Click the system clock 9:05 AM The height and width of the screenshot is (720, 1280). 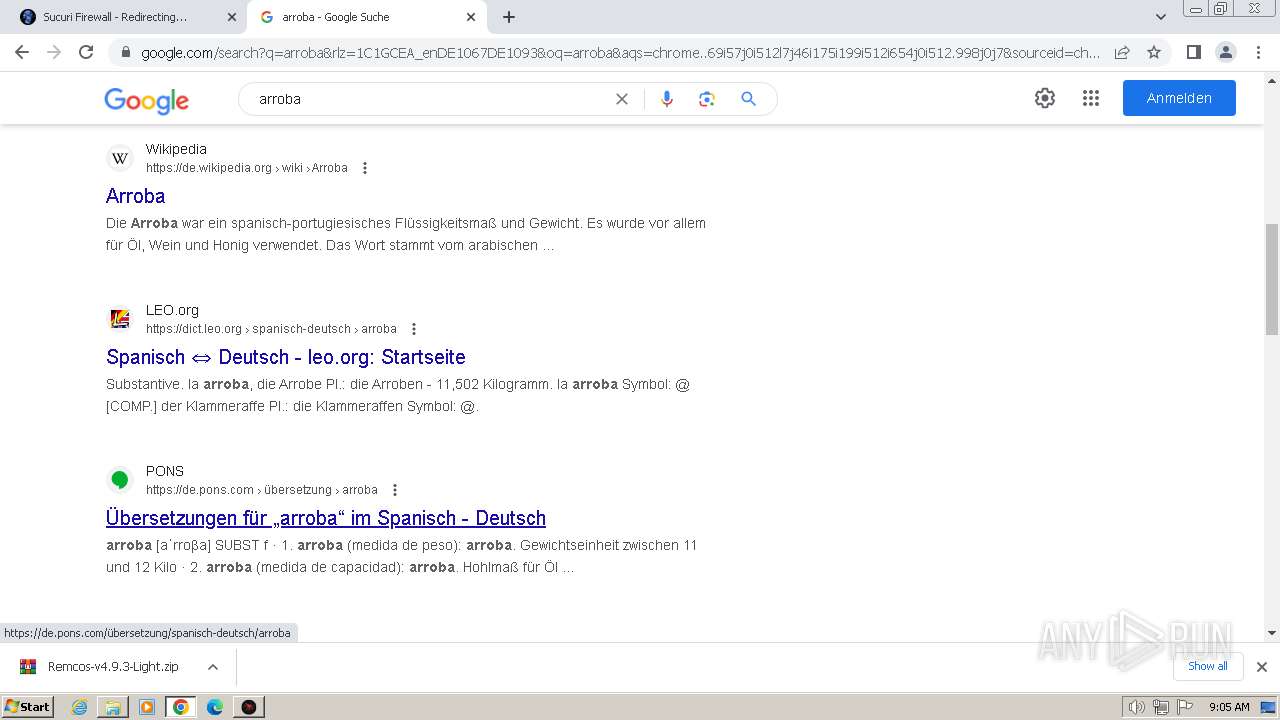tap(1229, 707)
